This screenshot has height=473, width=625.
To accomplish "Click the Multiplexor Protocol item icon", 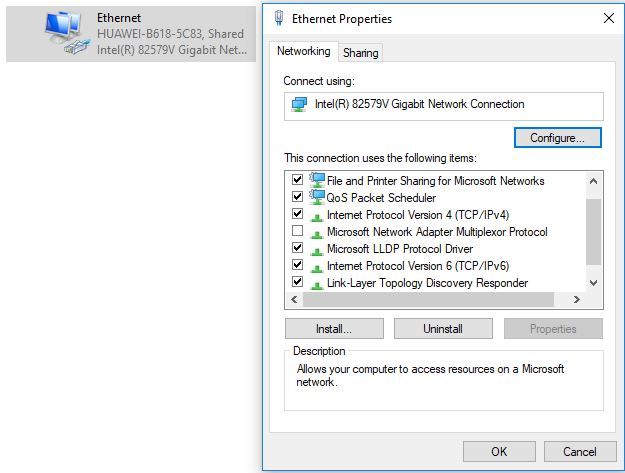I will pos(317,234).
